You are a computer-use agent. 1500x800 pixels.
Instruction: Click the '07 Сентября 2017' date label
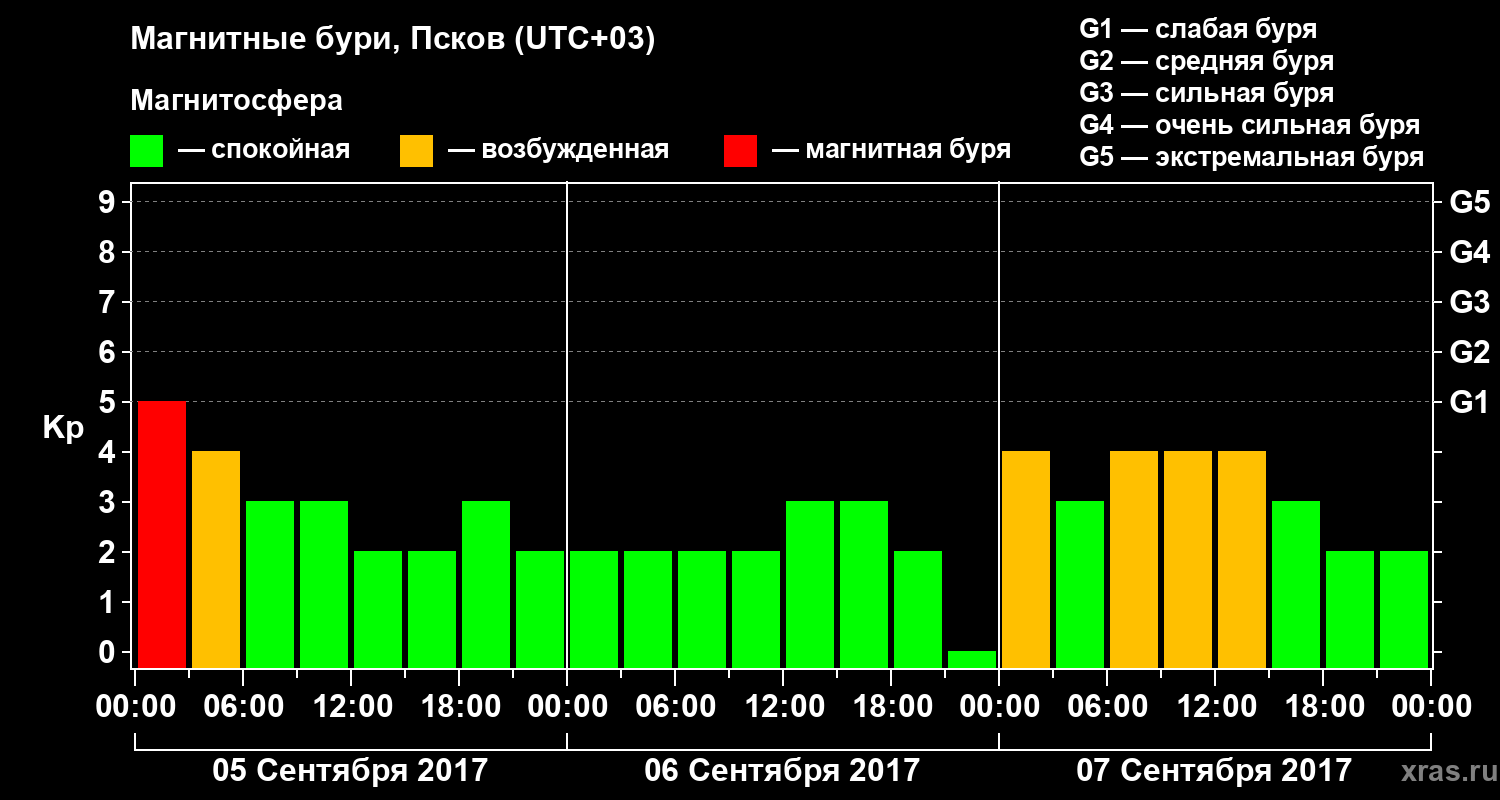click(1214, 771)
